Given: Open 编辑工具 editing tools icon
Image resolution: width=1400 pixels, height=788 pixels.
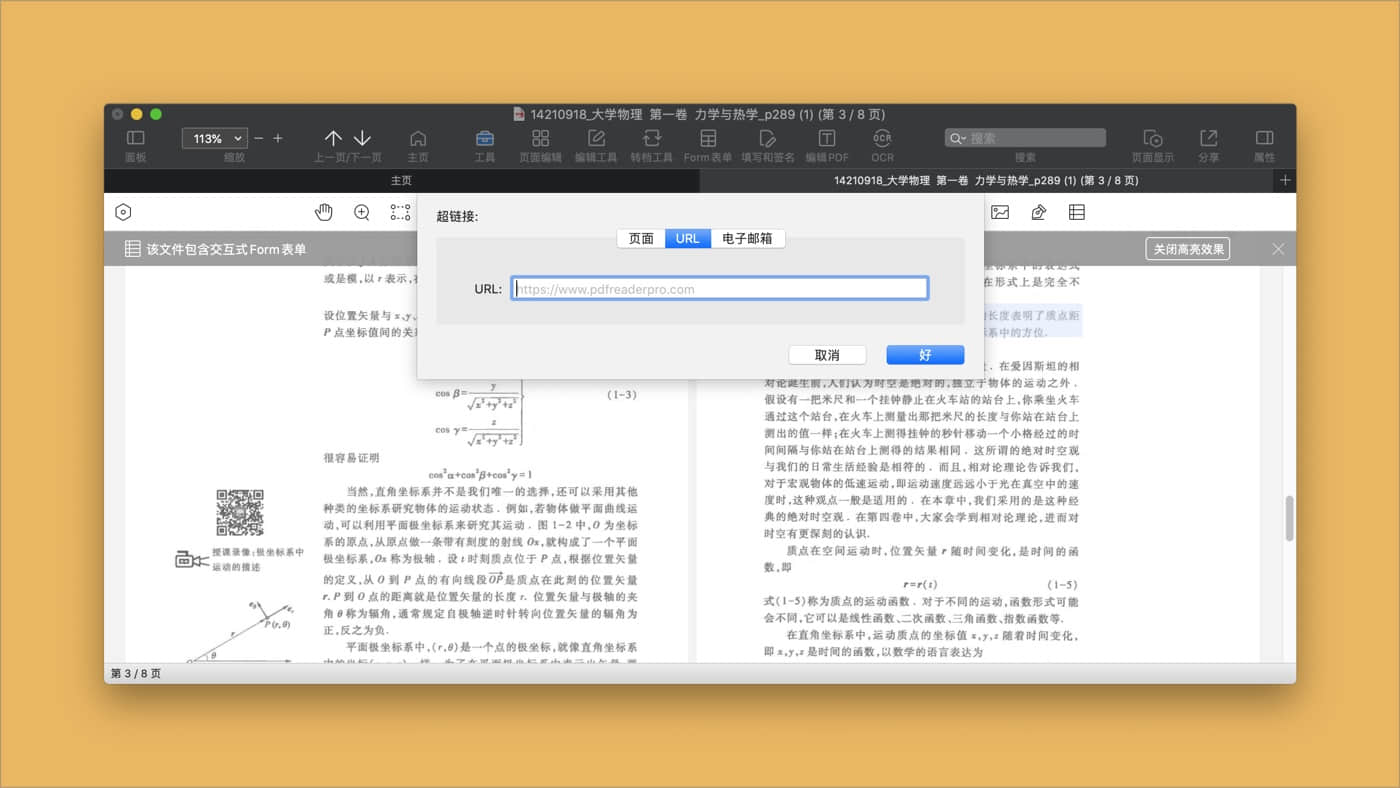Looking at the screenshot, I should 596,138.
